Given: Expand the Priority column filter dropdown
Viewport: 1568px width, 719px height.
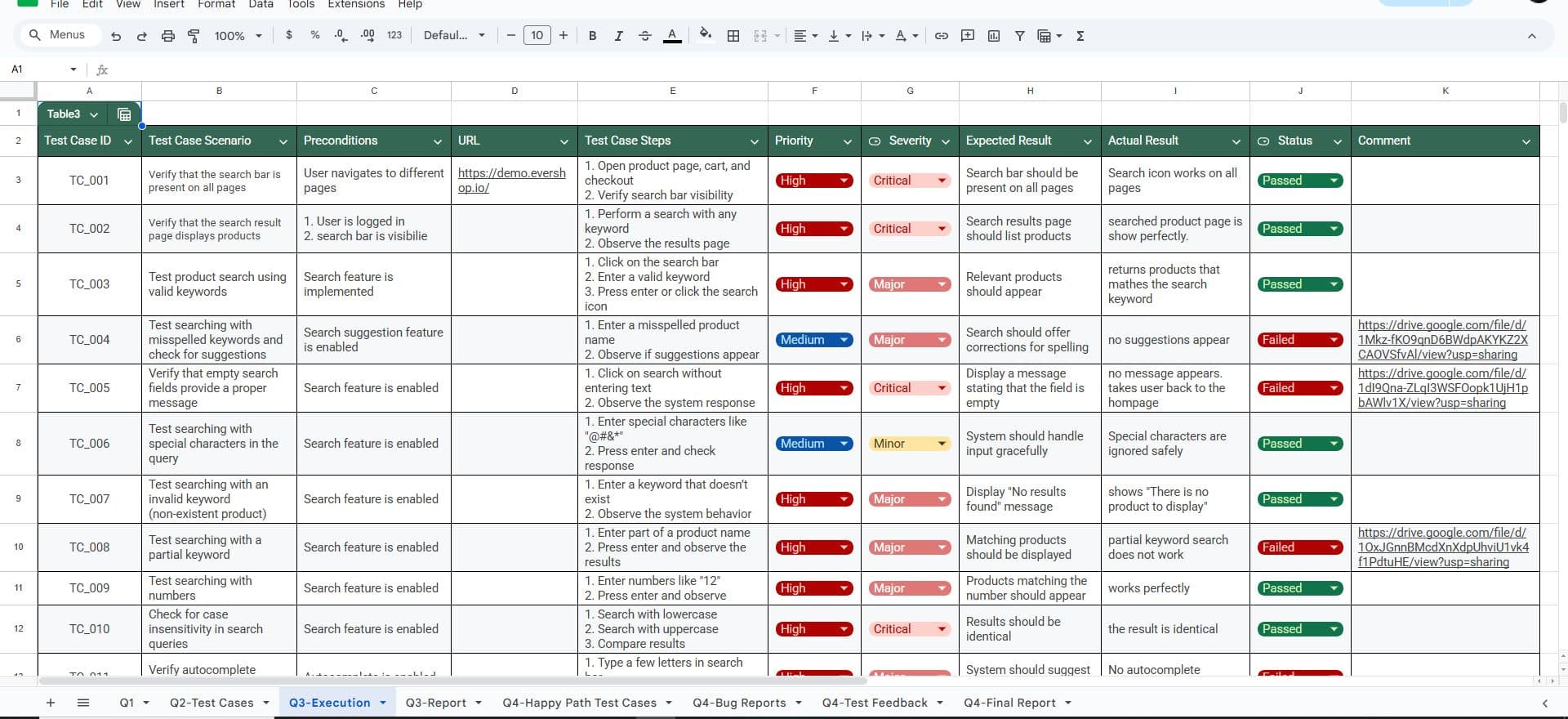Looking at the screenshot, I should click(847, 141).
